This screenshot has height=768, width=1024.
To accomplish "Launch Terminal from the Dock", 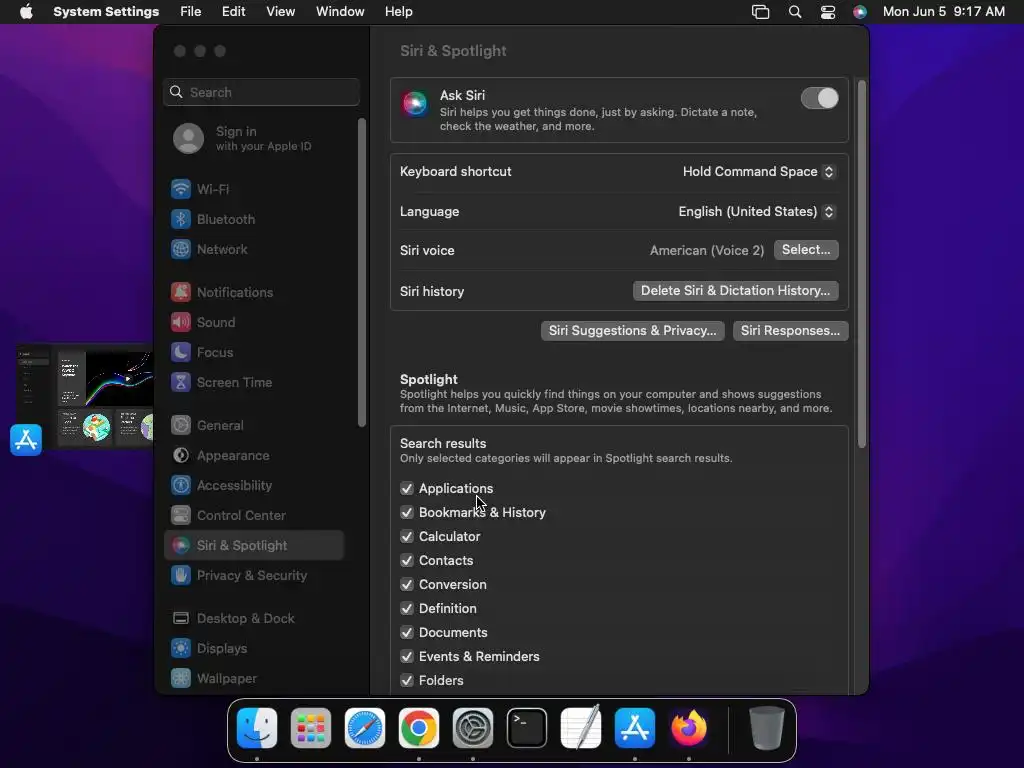I will tap(526, 728).
